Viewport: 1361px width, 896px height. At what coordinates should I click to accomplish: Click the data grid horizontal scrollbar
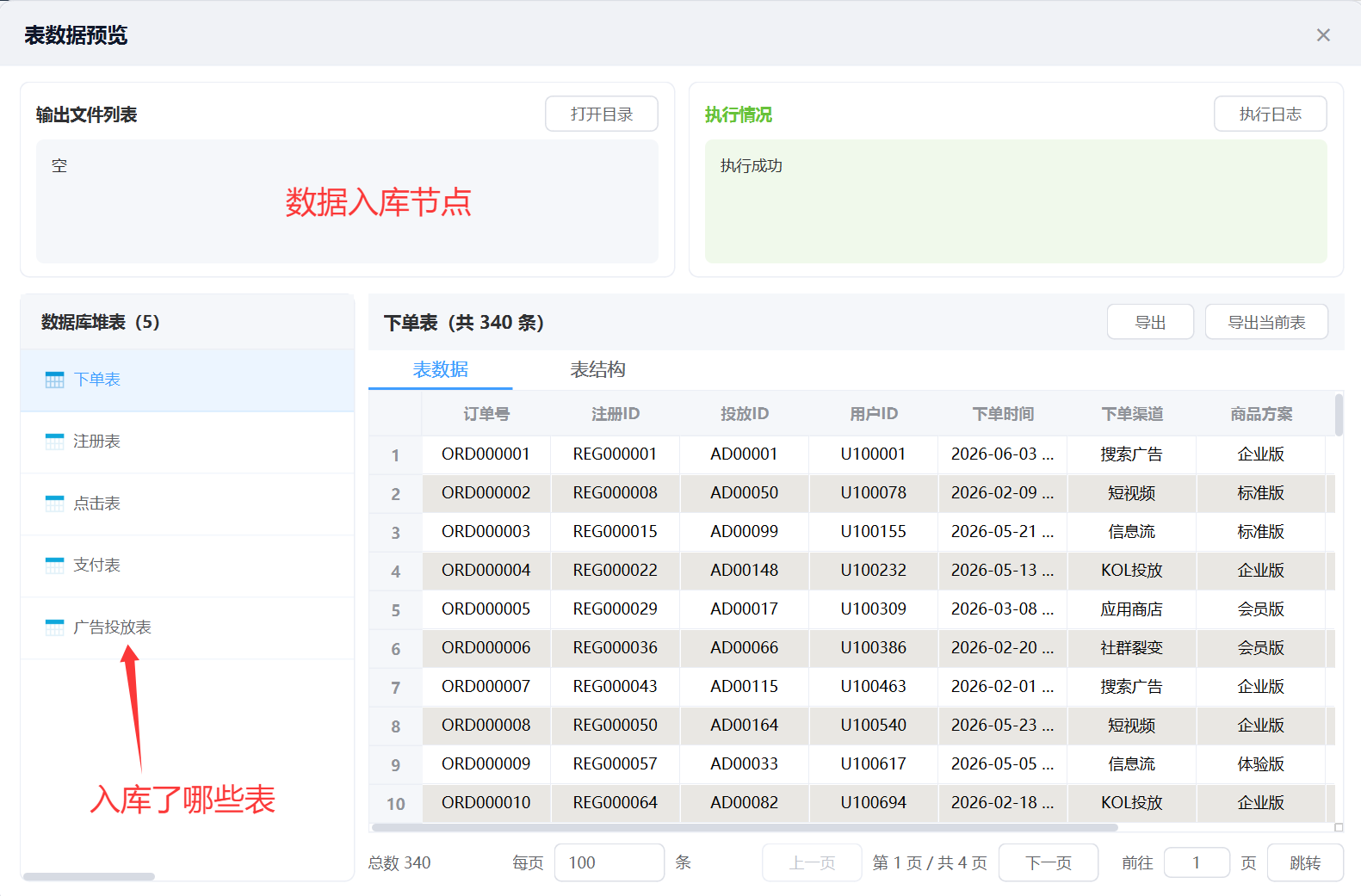pos(745,828)
